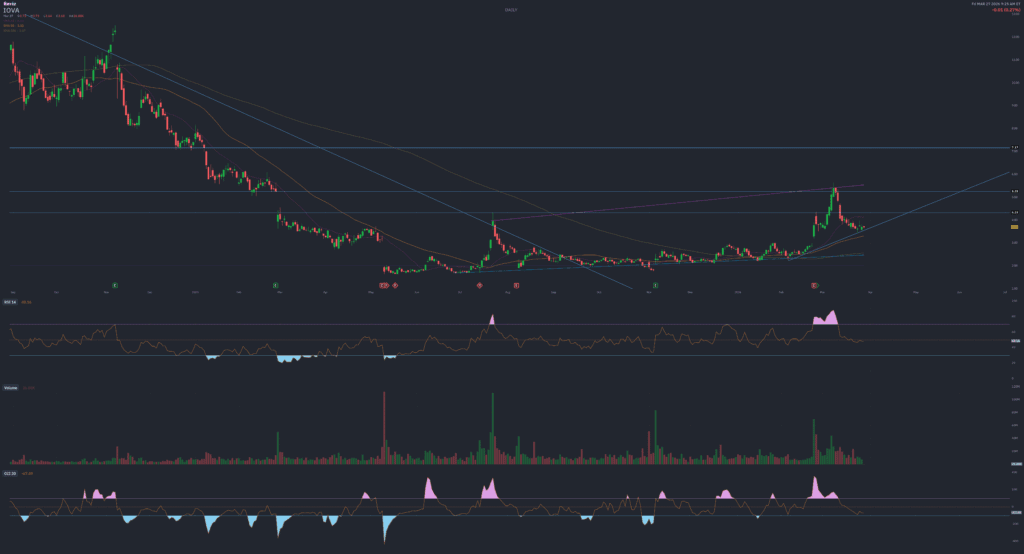Click the green marker near Nov on right half
1024x554 pixels.
pyautogui.click(x=656, y=285)
